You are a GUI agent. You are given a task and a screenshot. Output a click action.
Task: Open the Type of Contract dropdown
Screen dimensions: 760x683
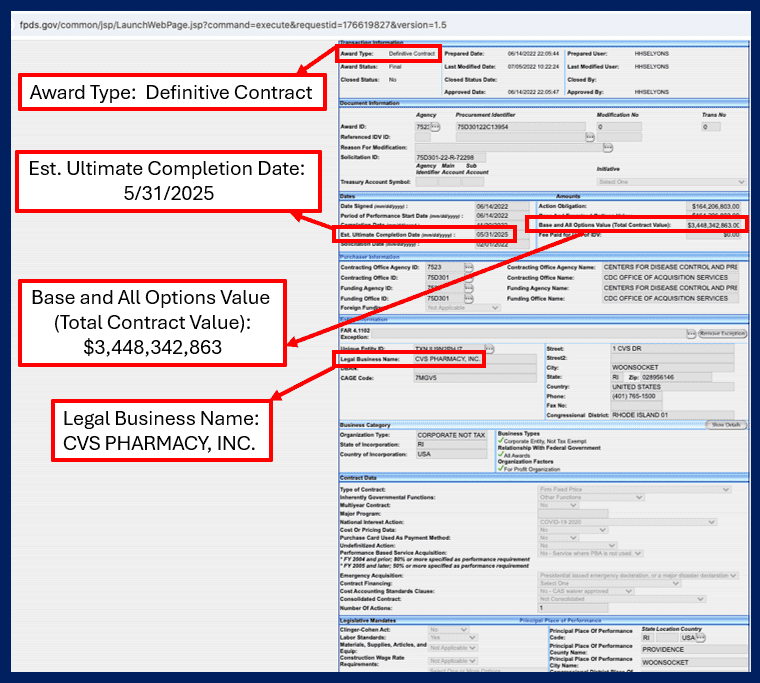(x=634, y=490)
